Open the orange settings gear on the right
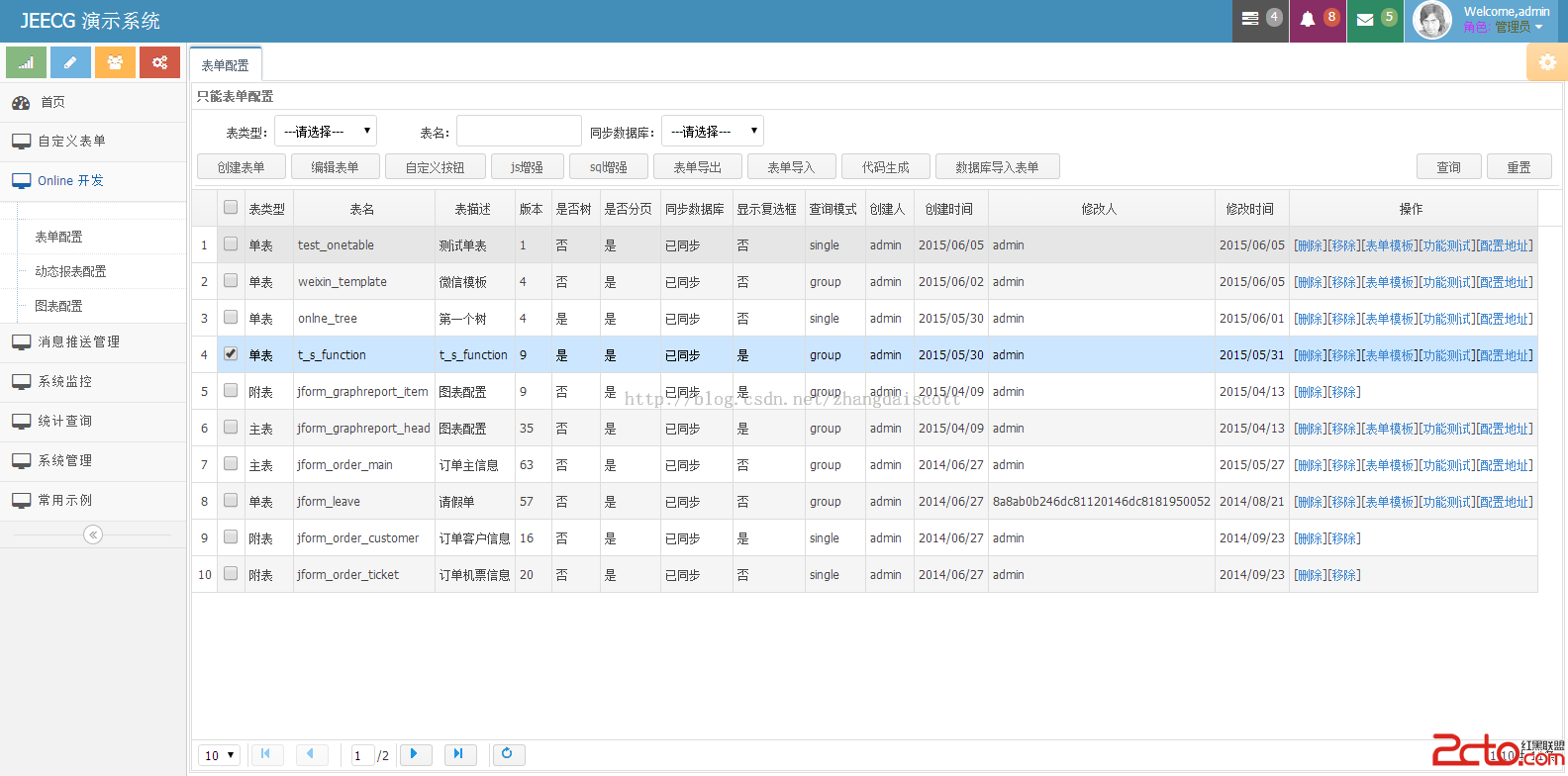The width and height of the screenshot is (1568, 776). click(1547, 62)
